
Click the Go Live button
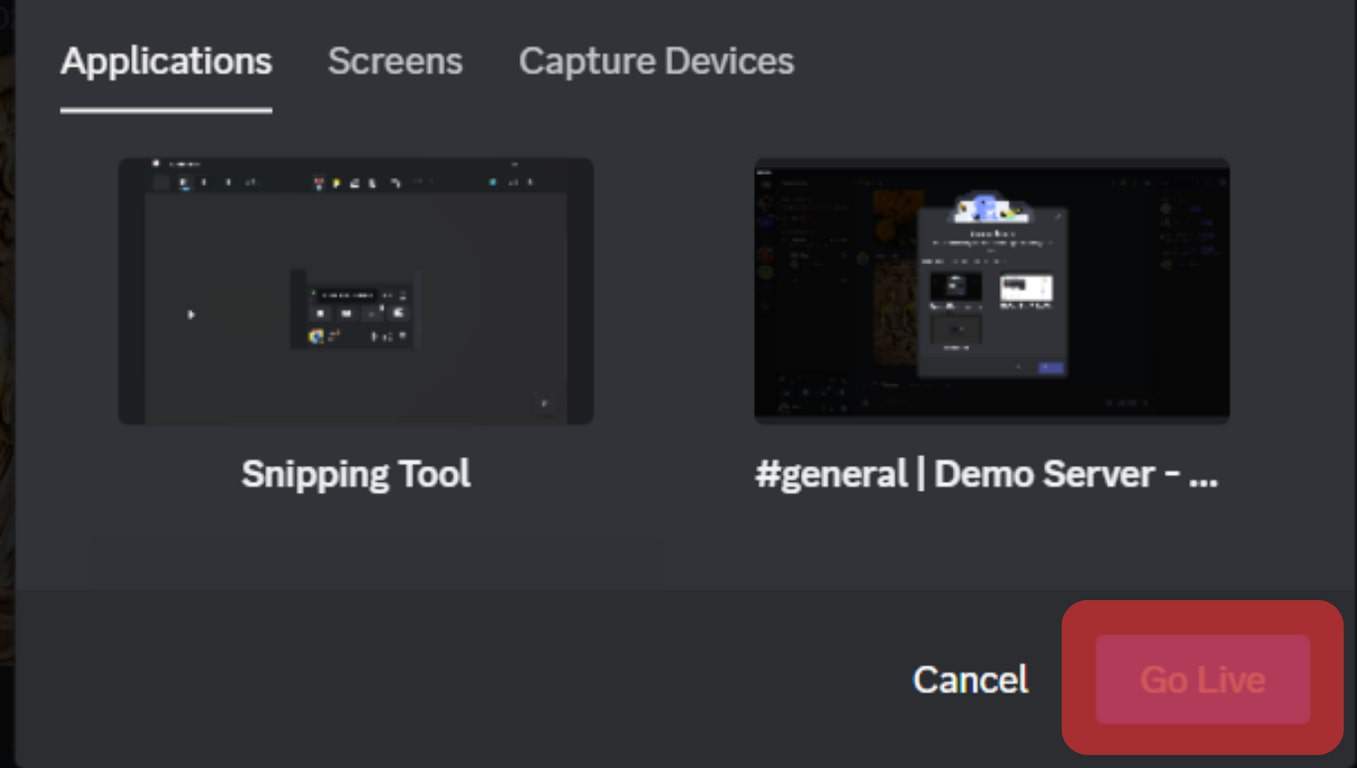[1202, 680]
